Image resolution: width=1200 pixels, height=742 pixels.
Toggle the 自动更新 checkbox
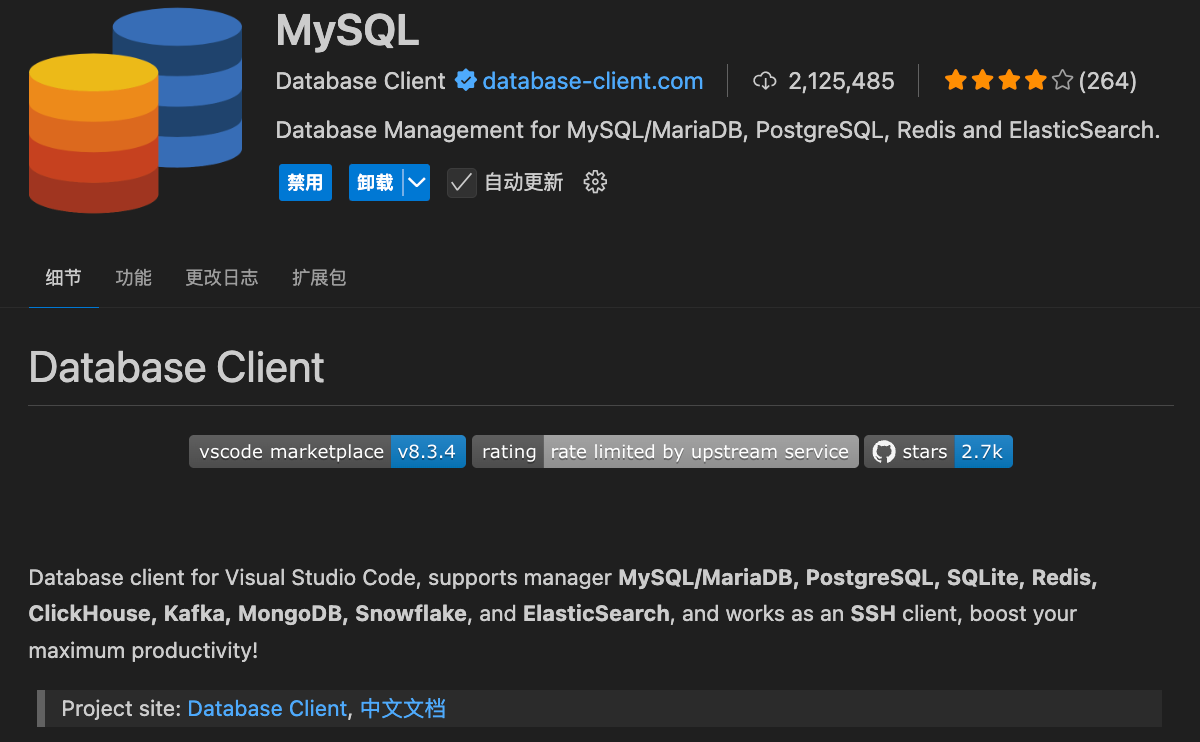tap(461, 182)
